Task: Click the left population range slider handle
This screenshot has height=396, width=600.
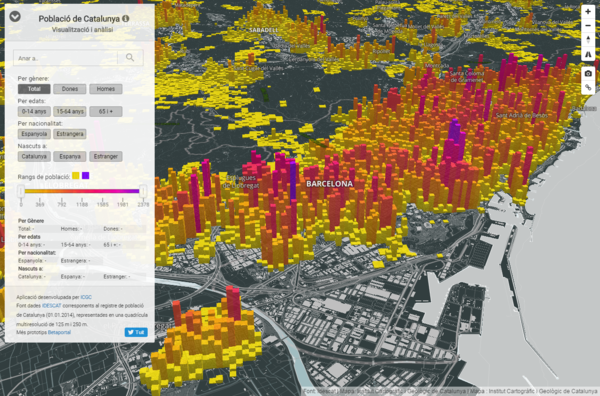Action: click(21, 191)
